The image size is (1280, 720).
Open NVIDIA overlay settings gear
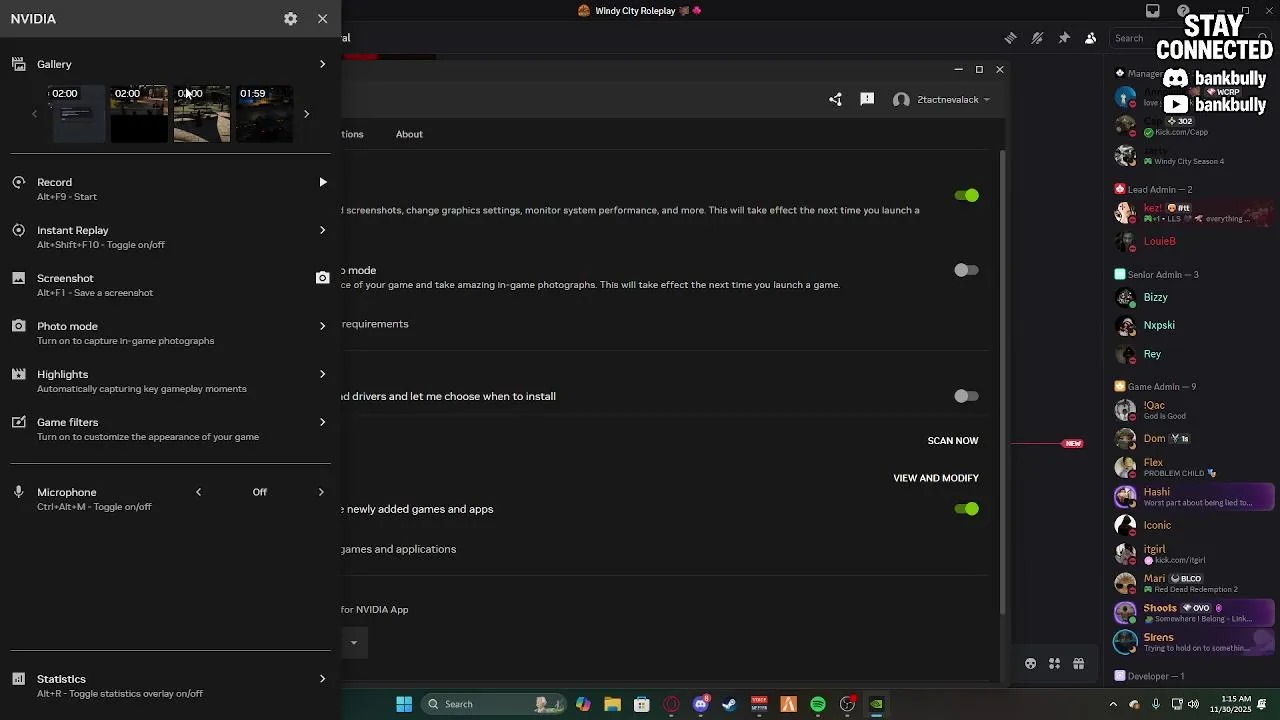290,19
